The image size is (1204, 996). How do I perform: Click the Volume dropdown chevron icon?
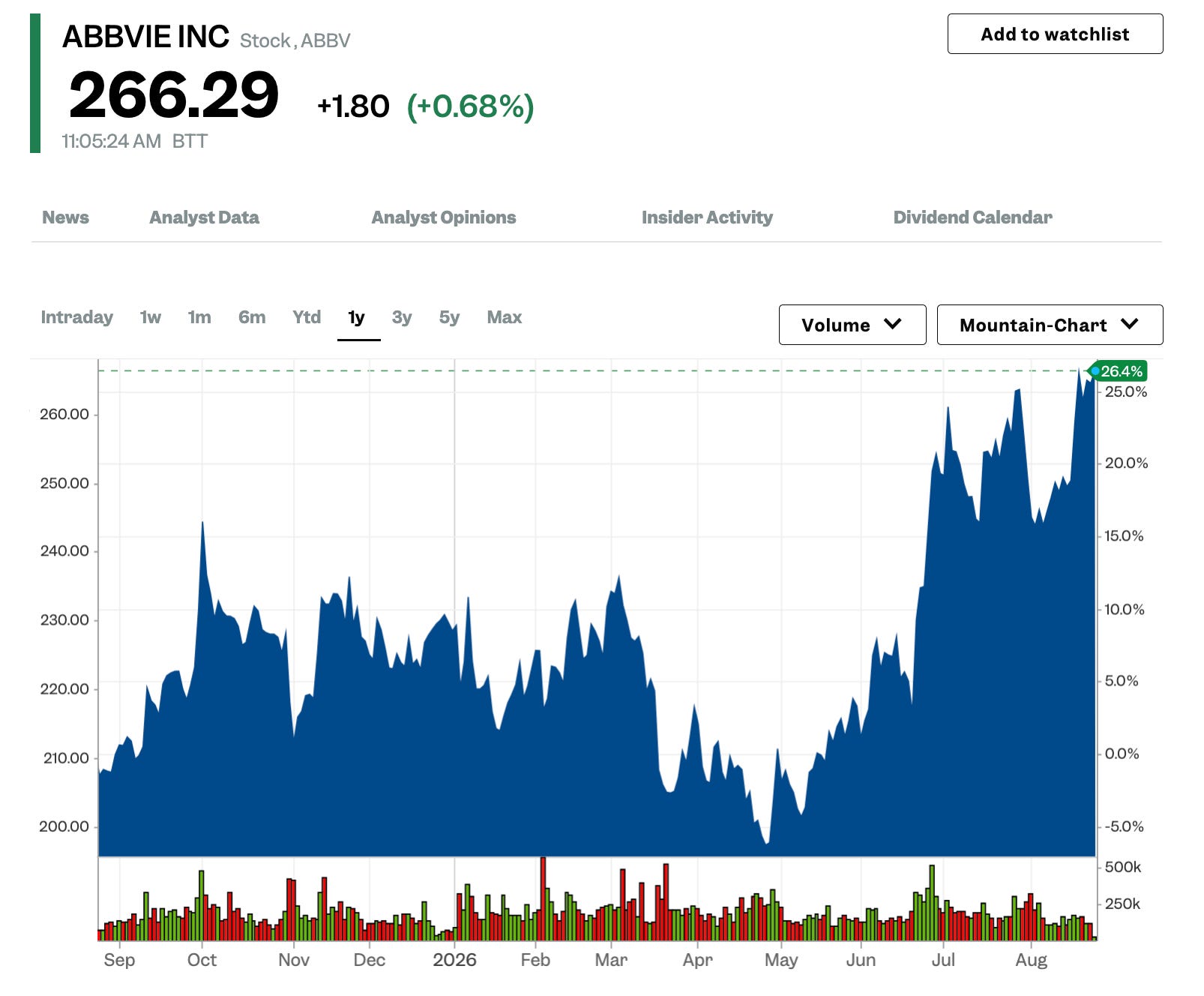coord(892,324)
